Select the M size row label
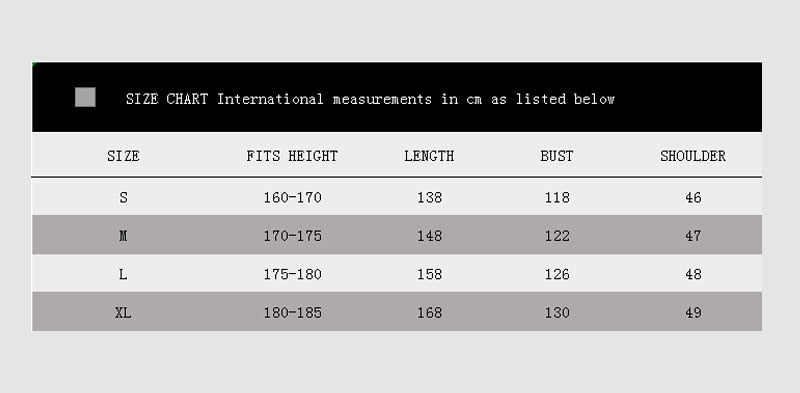The width and height of the screenshot is (800, 393). (123, 236)
